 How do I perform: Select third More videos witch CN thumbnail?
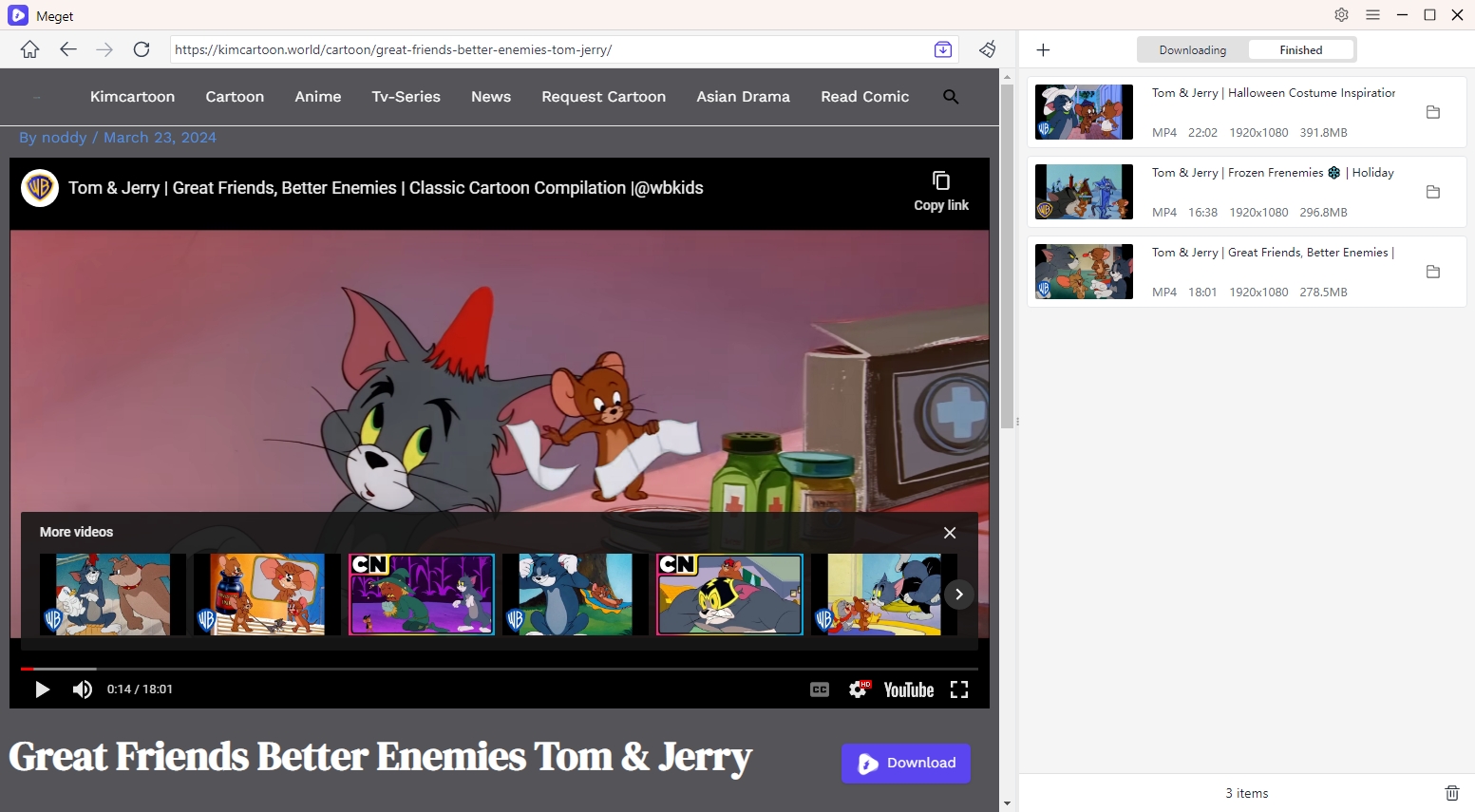pos(422,595)
